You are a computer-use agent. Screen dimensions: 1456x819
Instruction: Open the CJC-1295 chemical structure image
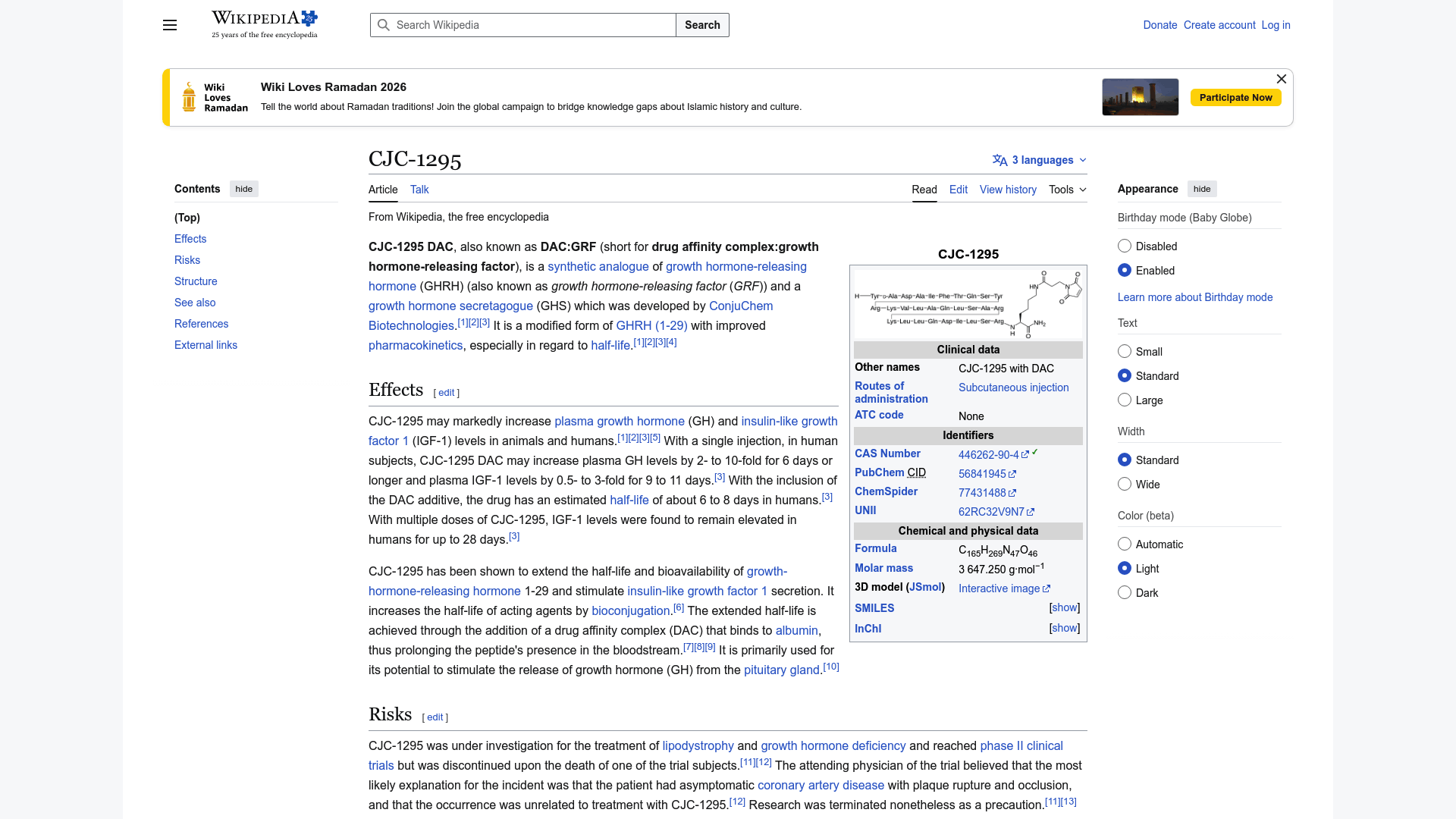(968, 303)
